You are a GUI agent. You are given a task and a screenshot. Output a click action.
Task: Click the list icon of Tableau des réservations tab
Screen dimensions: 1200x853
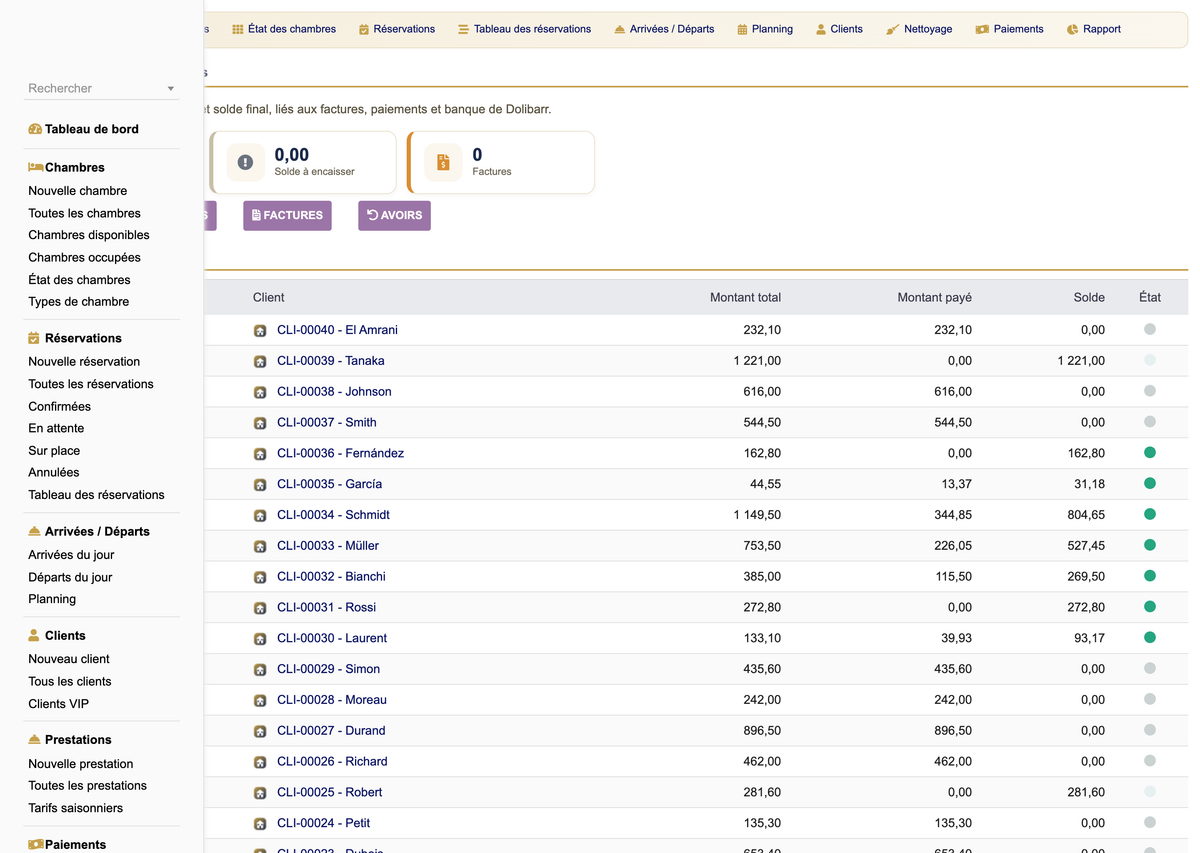[x=464, y=29]
